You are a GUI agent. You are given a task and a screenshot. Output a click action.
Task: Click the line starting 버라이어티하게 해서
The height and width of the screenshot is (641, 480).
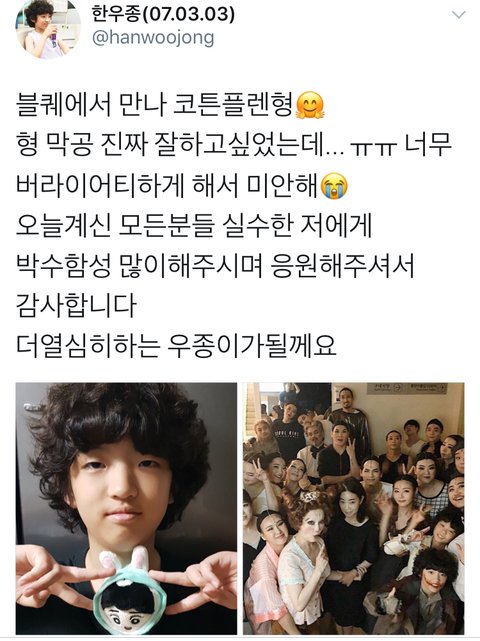tap(182, 186)
